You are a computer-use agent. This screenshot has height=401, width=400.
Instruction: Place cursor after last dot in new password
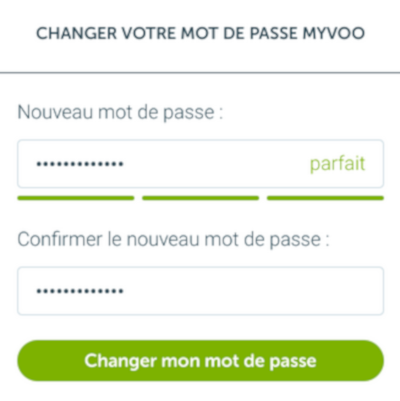coord(125,164)
